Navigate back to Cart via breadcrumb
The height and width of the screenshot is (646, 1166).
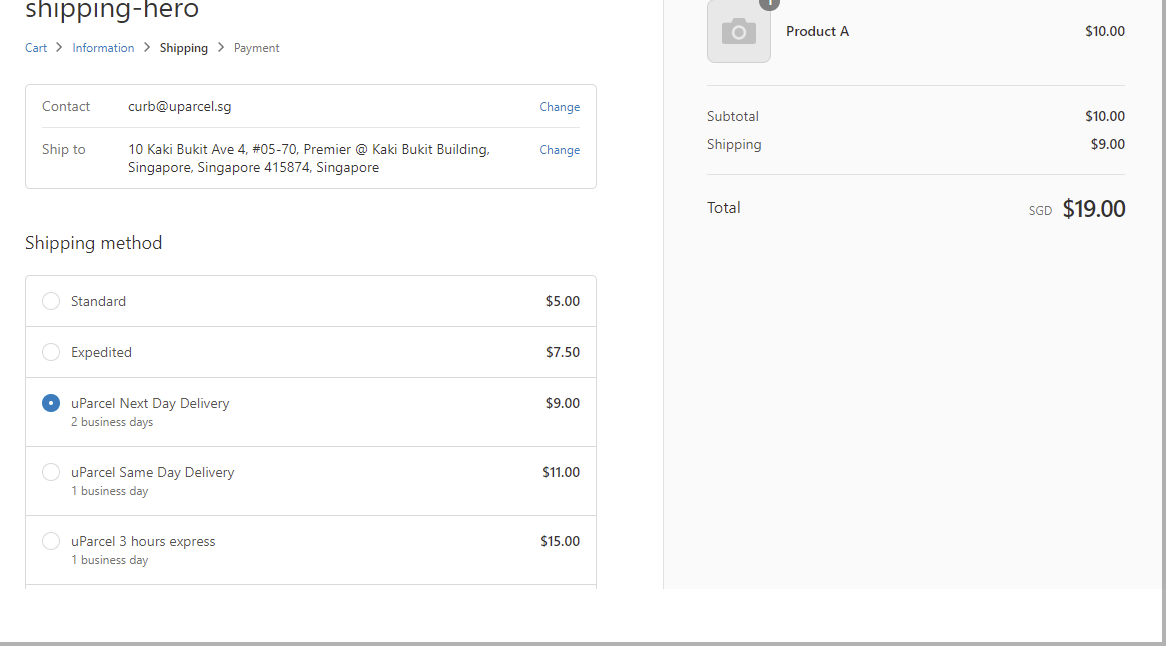(x=36, y=47)
